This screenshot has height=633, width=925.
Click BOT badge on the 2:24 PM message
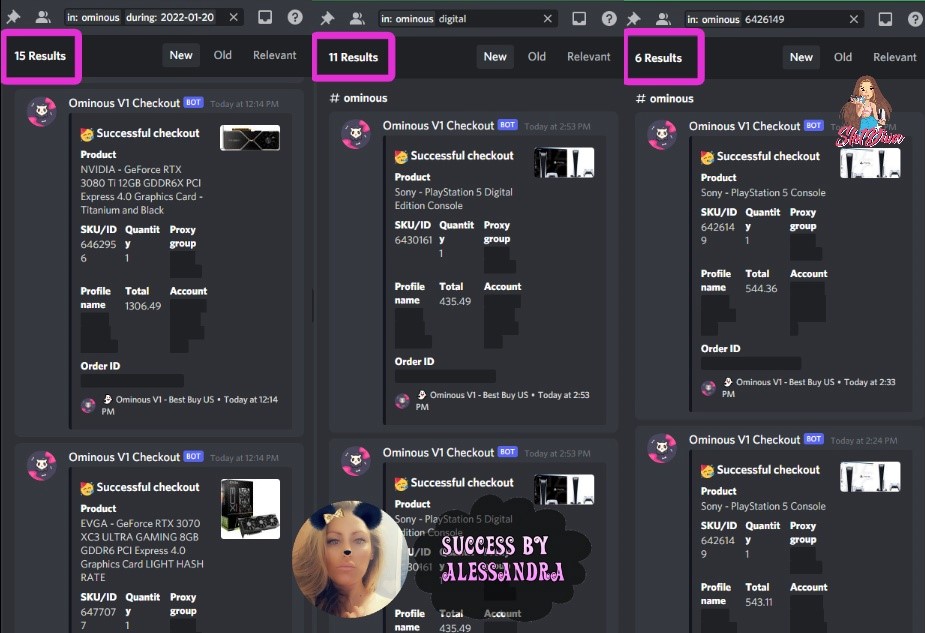click(814, 438)
